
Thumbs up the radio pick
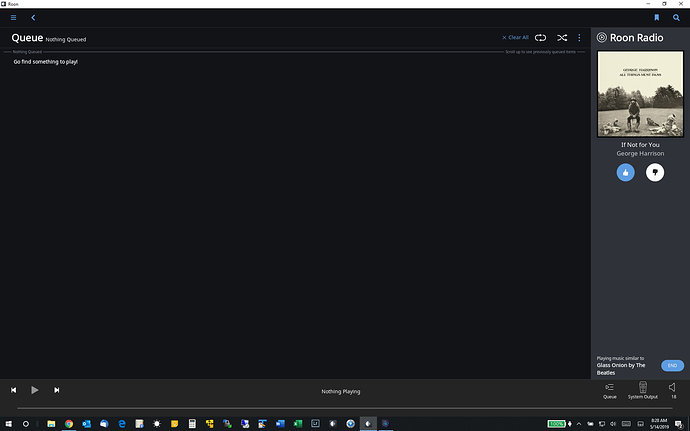[625, 172]
